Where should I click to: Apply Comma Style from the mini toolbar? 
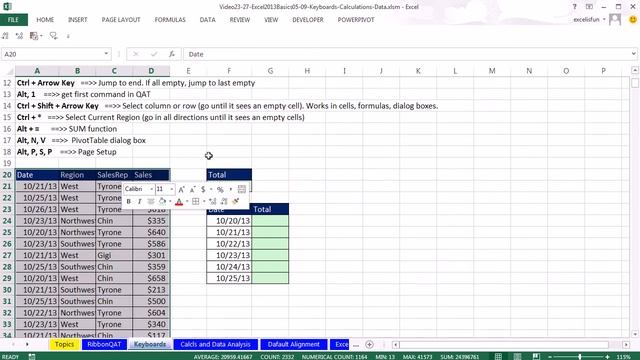click(x=231, y=189)
